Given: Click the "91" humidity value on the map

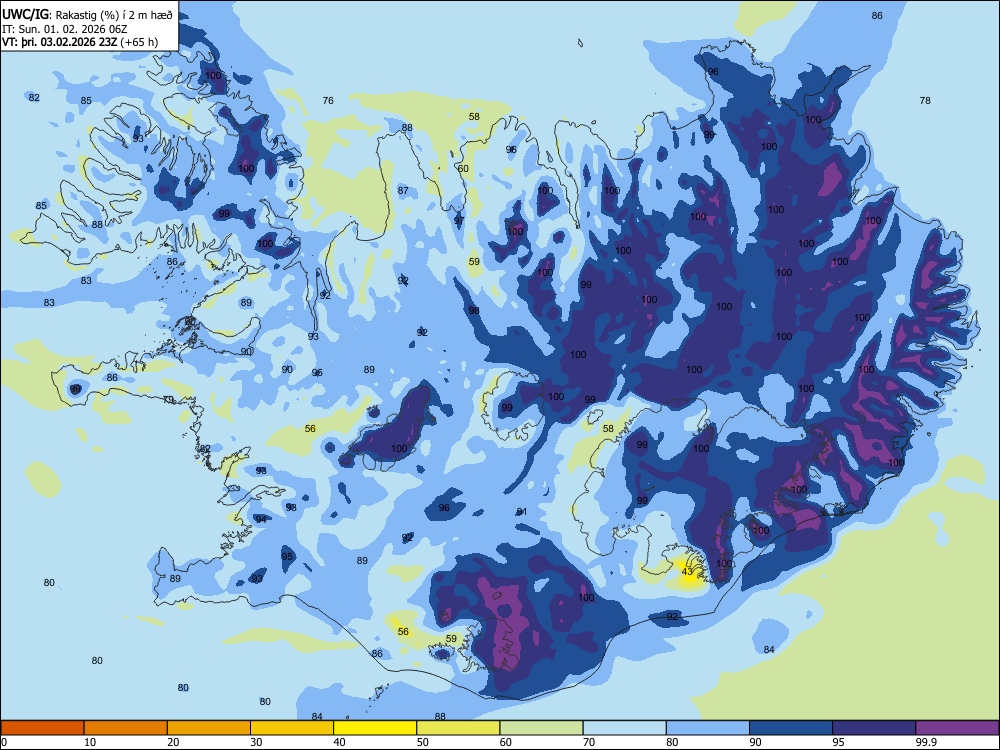Looking at the screenshot, I should 522,511.
